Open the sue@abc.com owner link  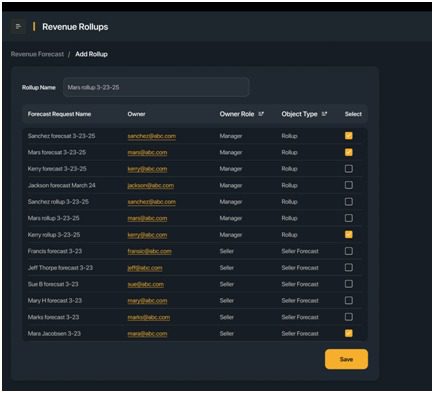(x=146, y=284)
